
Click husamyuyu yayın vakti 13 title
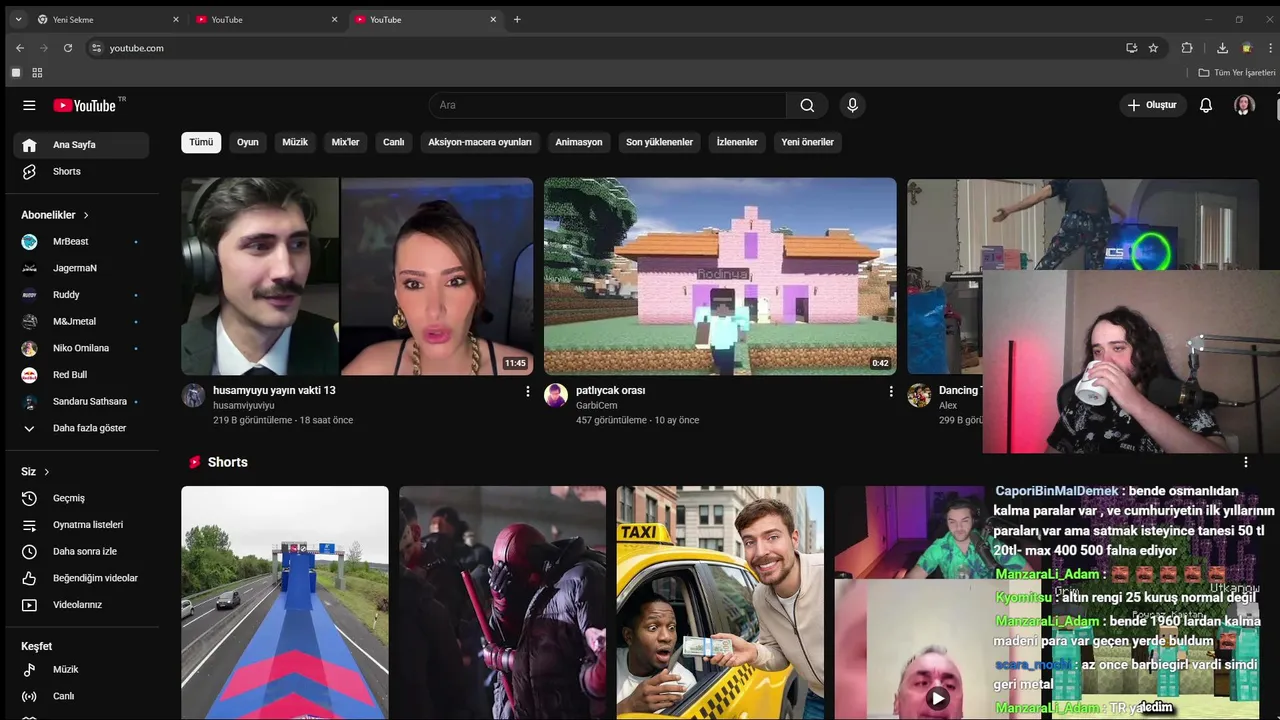point(274,390)
